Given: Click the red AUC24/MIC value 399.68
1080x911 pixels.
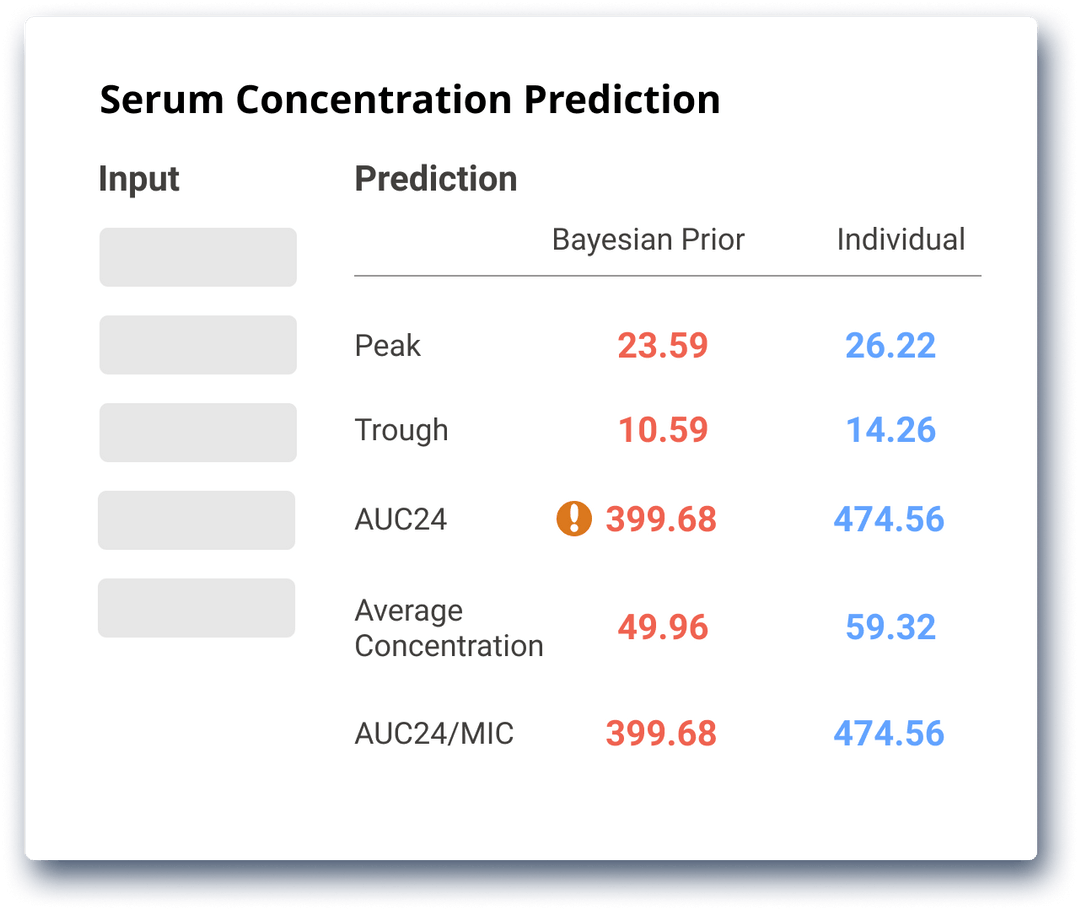Looking at the screenshot, I should point(661,733).
